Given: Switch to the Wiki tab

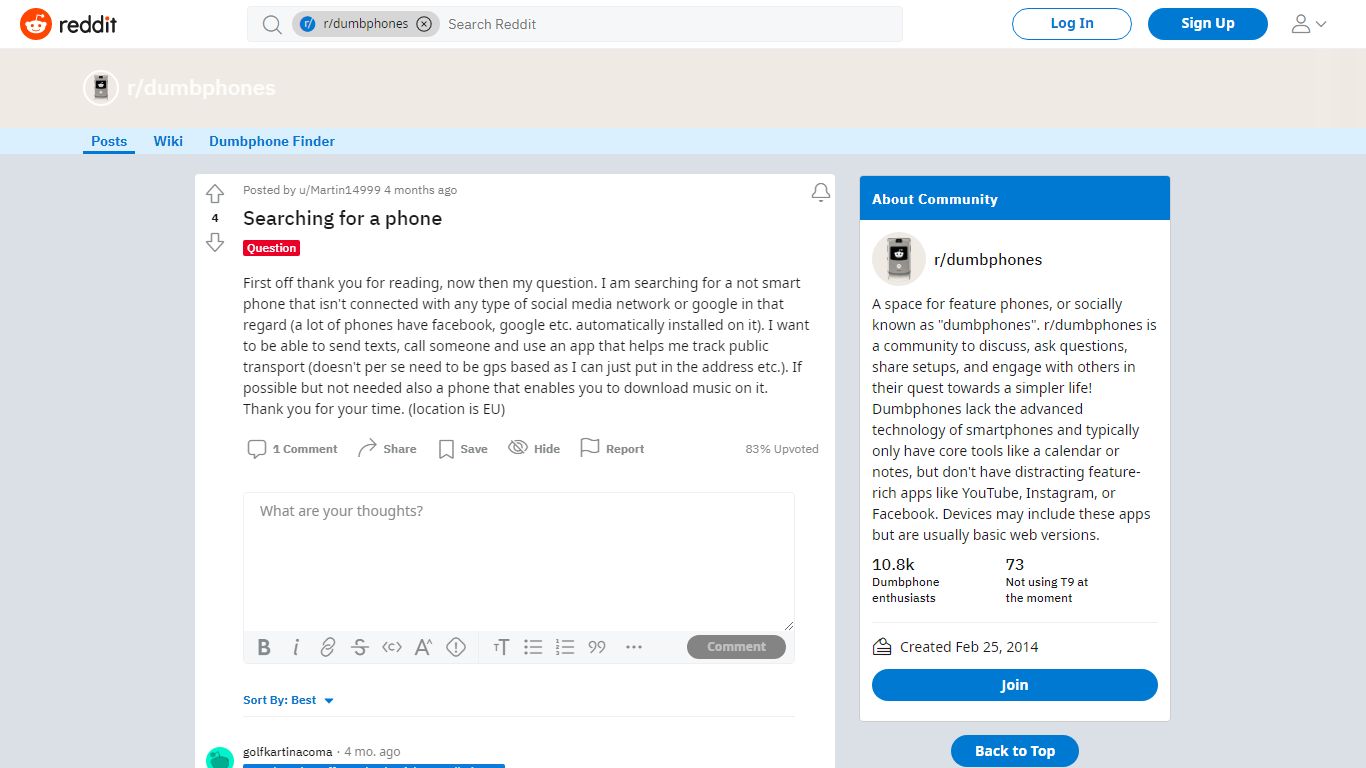Looking at the screenshot, I should click(168, 141).
